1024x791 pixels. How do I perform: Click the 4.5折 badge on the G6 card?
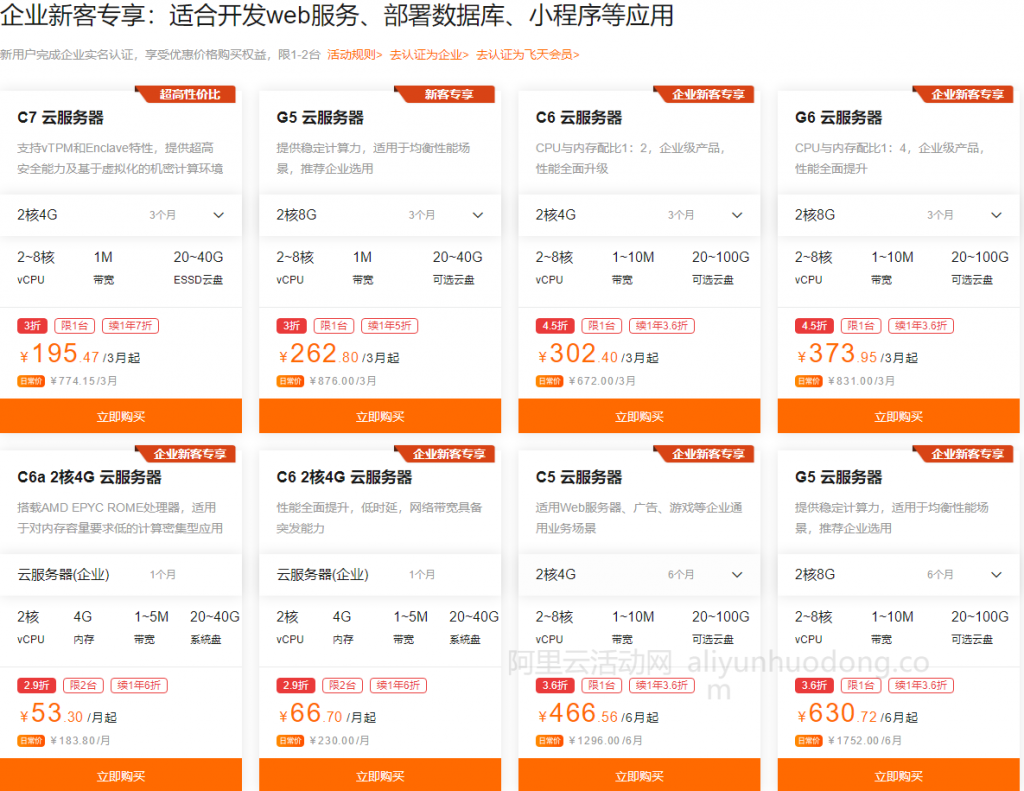click(x=814, y=325)
